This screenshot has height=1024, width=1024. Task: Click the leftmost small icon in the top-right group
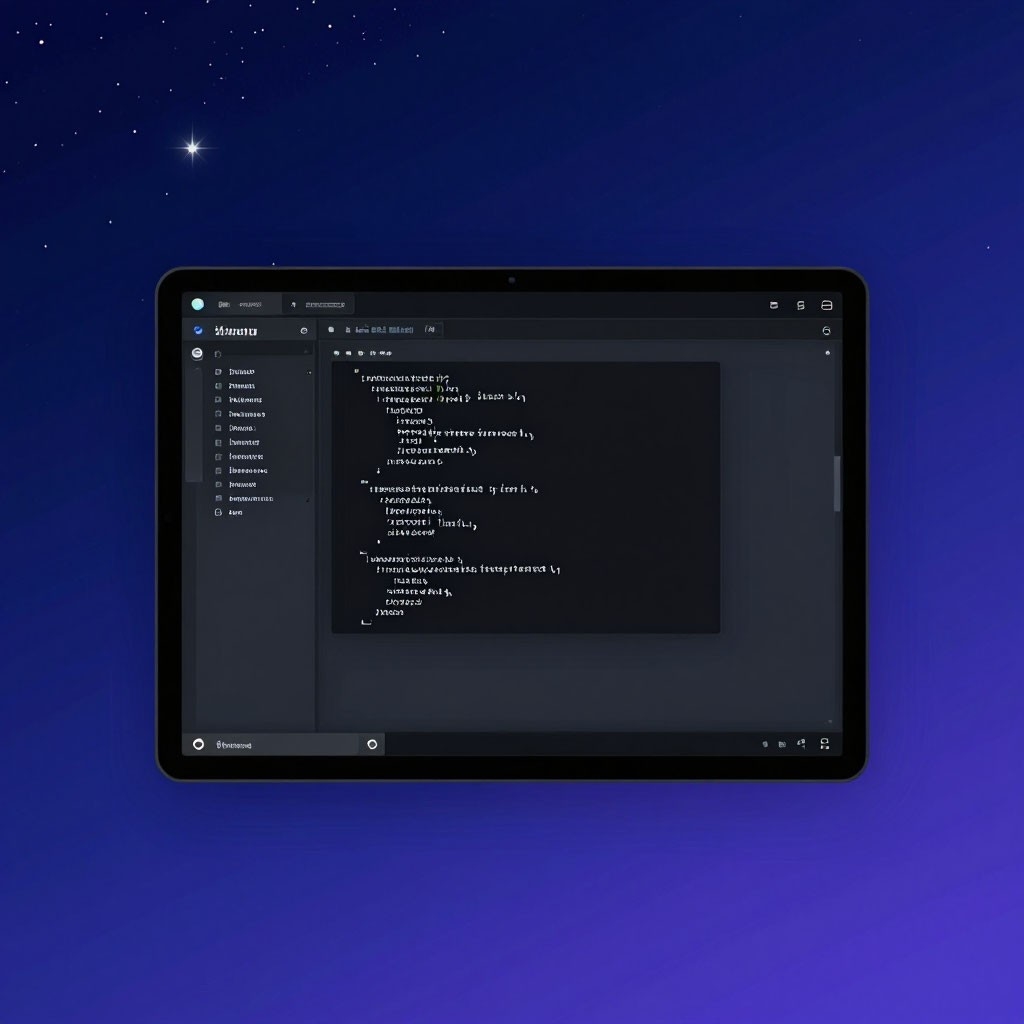point(774,305)
